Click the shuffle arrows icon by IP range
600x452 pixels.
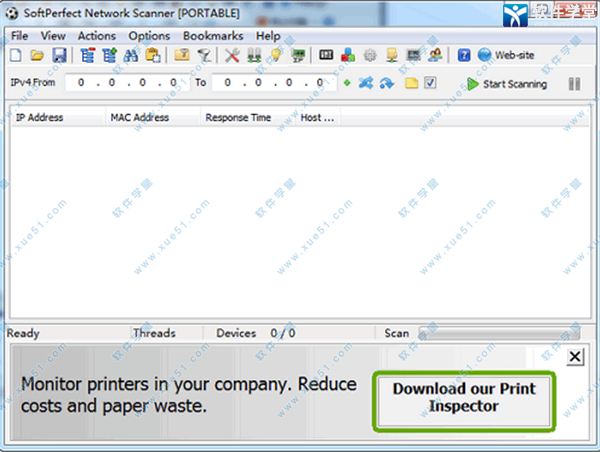[365, 83]
